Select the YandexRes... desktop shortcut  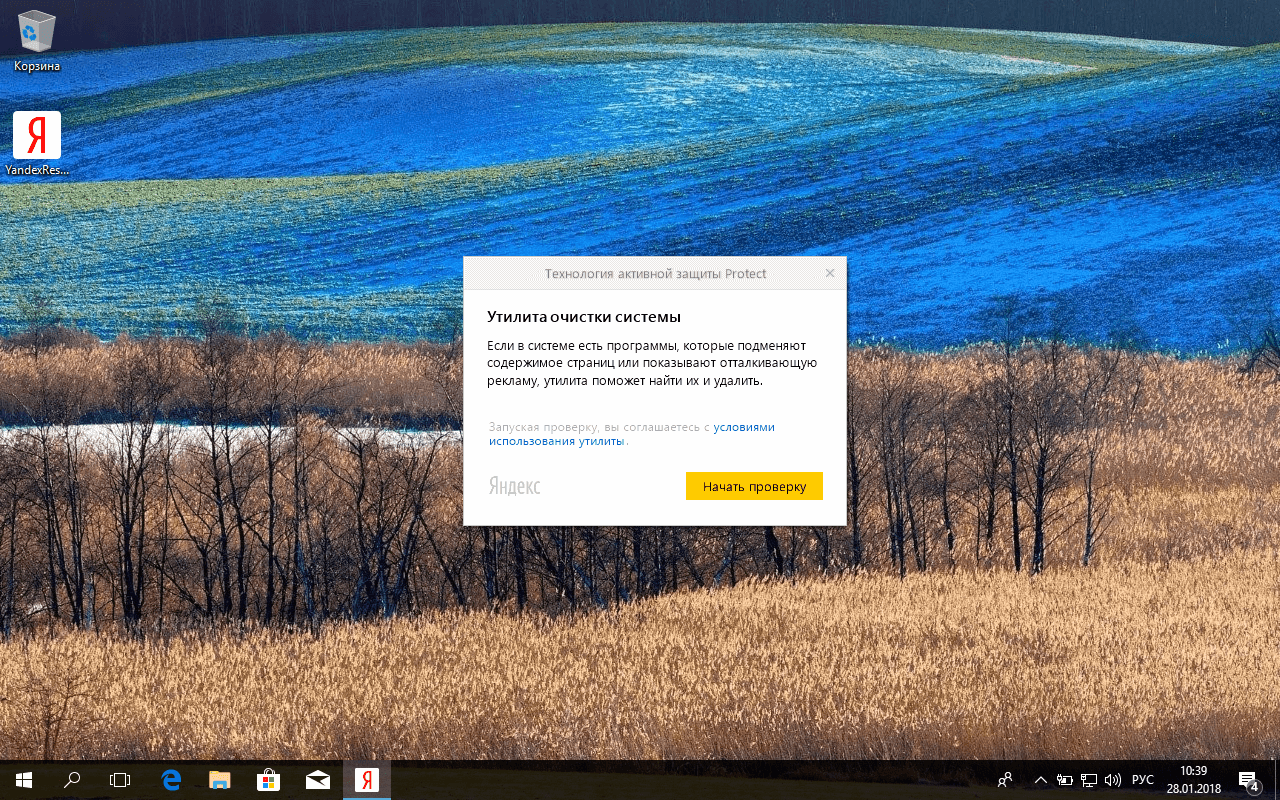click(x=37, y=144)
